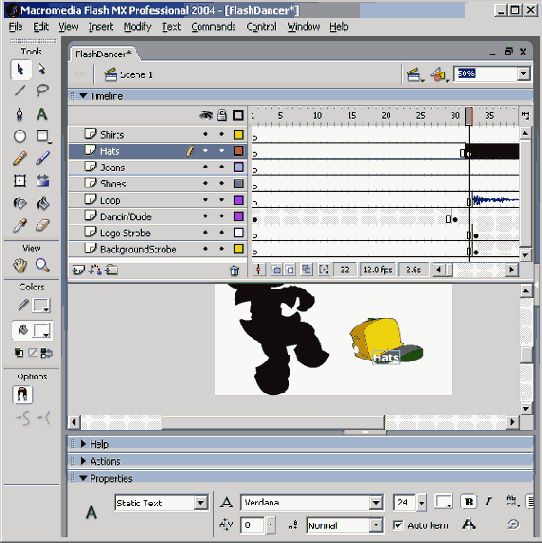This screenshot has width=542, height=543.
Task: Open the Static Text type dropdown
Action: (201, 502)
